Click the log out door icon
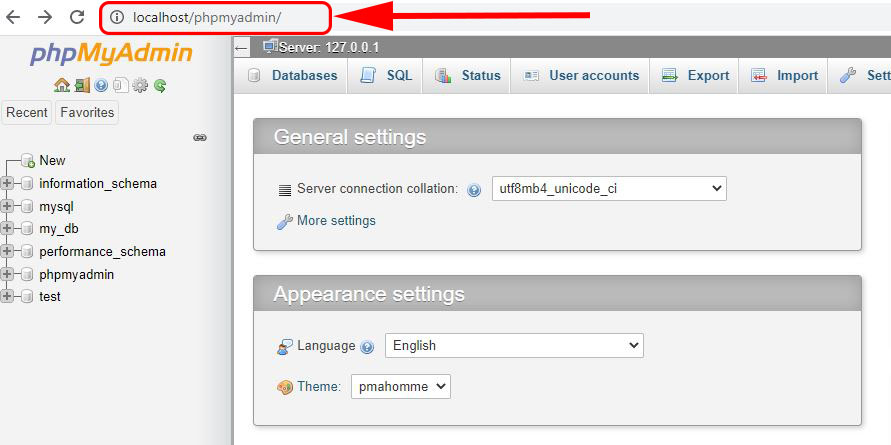The width and height of the screenshot is (891, 445). (82, 86)
